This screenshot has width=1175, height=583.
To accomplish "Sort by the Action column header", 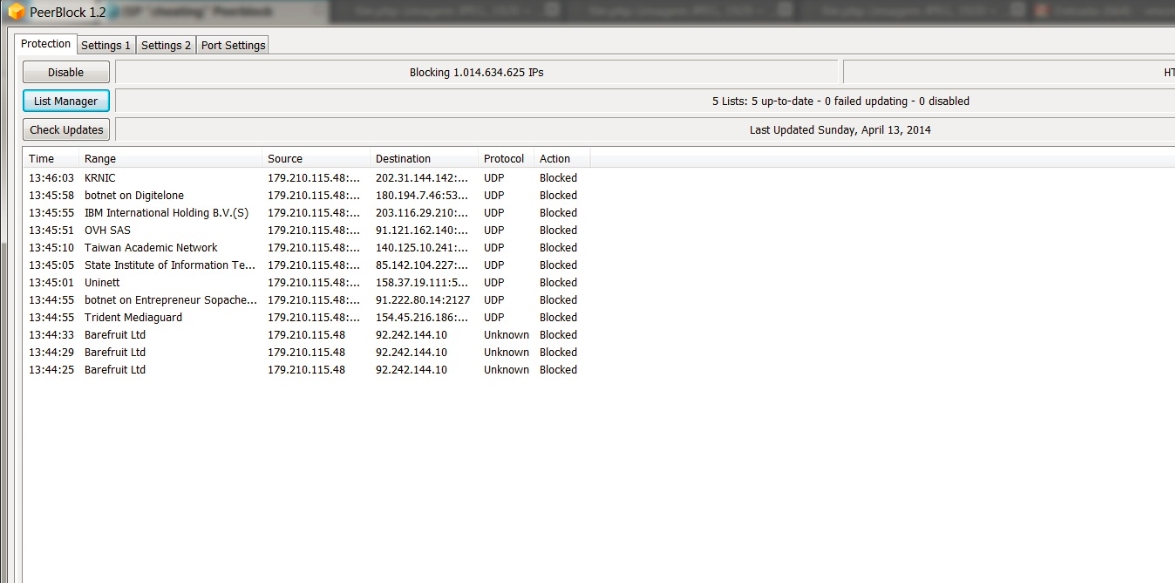I will tap(562, 158).
